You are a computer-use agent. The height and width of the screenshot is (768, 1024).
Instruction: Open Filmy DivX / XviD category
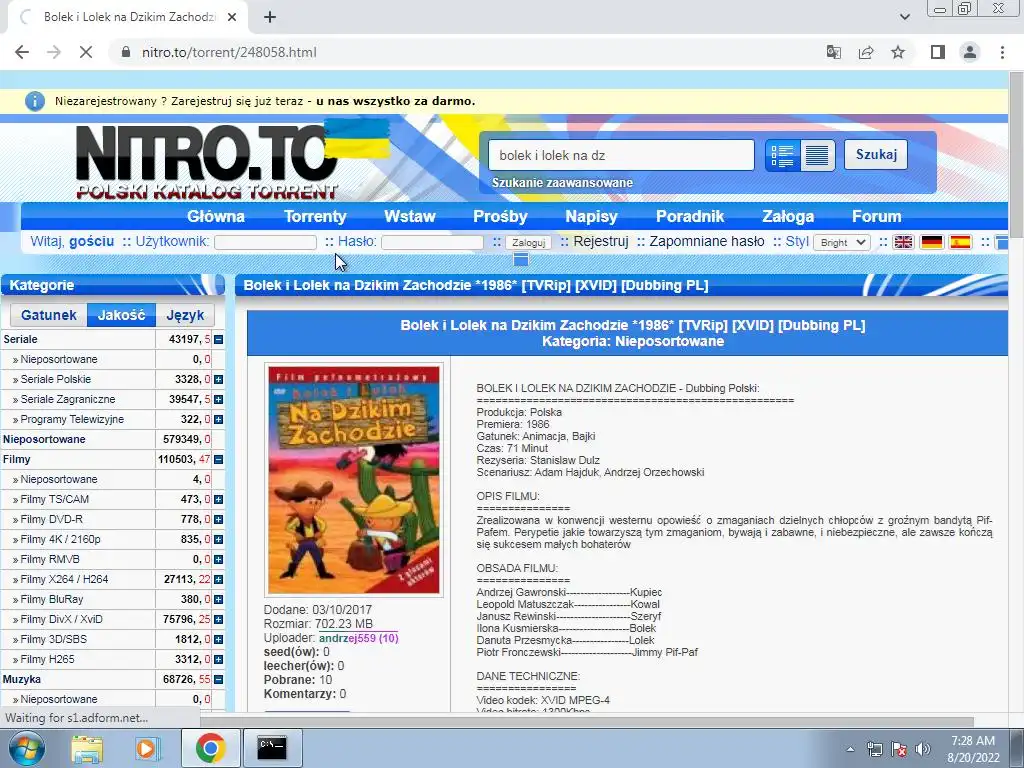[x=61, y=619]
